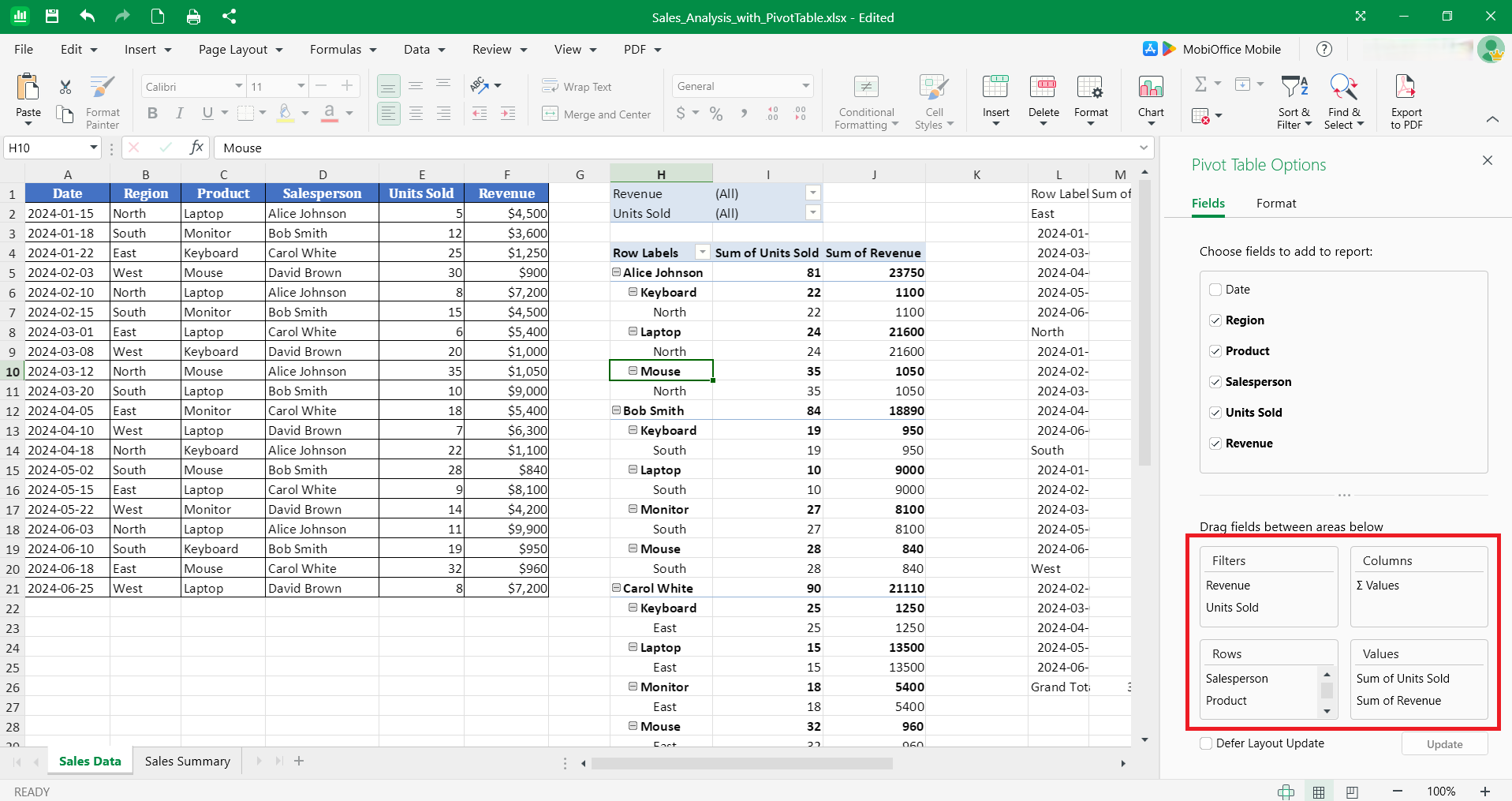Switch to the Format tab in Pivot Options
This screenshot has width=1512, height=801.
1275,204
